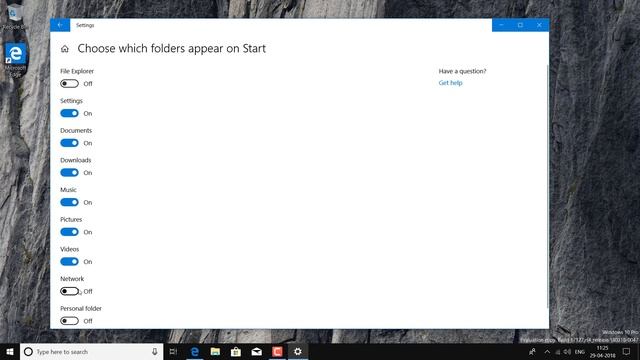Turn on the Personal folder toggle

[69, 321]
